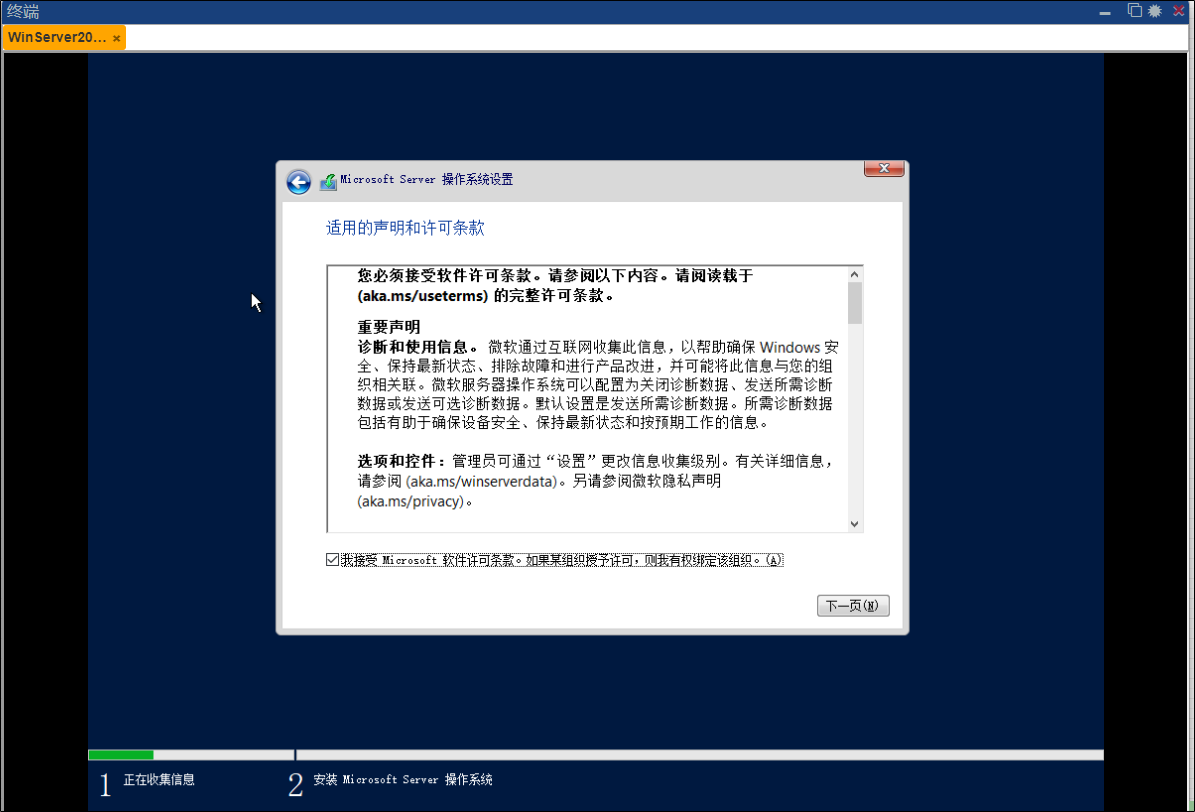Viewport: 1195px width, 812px height.
Task: Click the text (aka.ms/useterms) in the license
Action: pos(423,296)
